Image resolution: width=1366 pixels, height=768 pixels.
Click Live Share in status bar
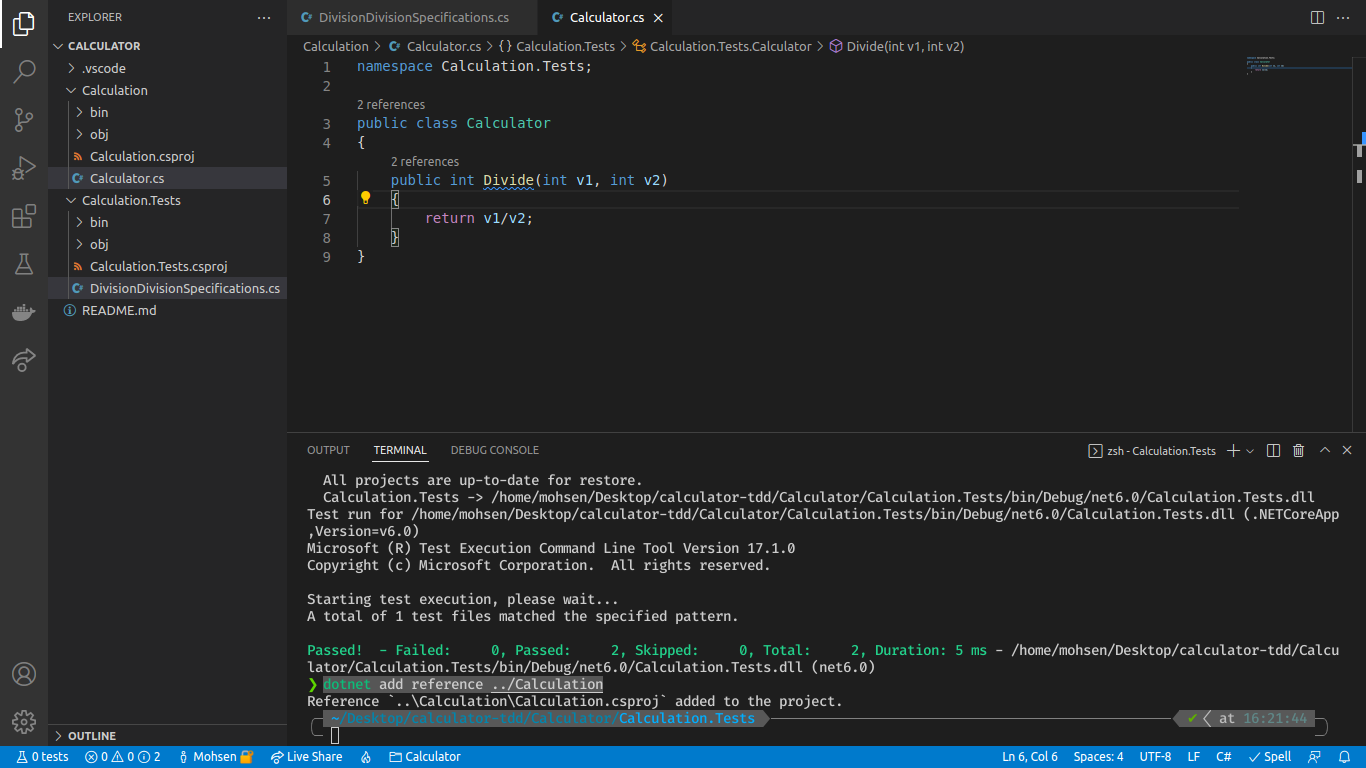coord(306,757)
